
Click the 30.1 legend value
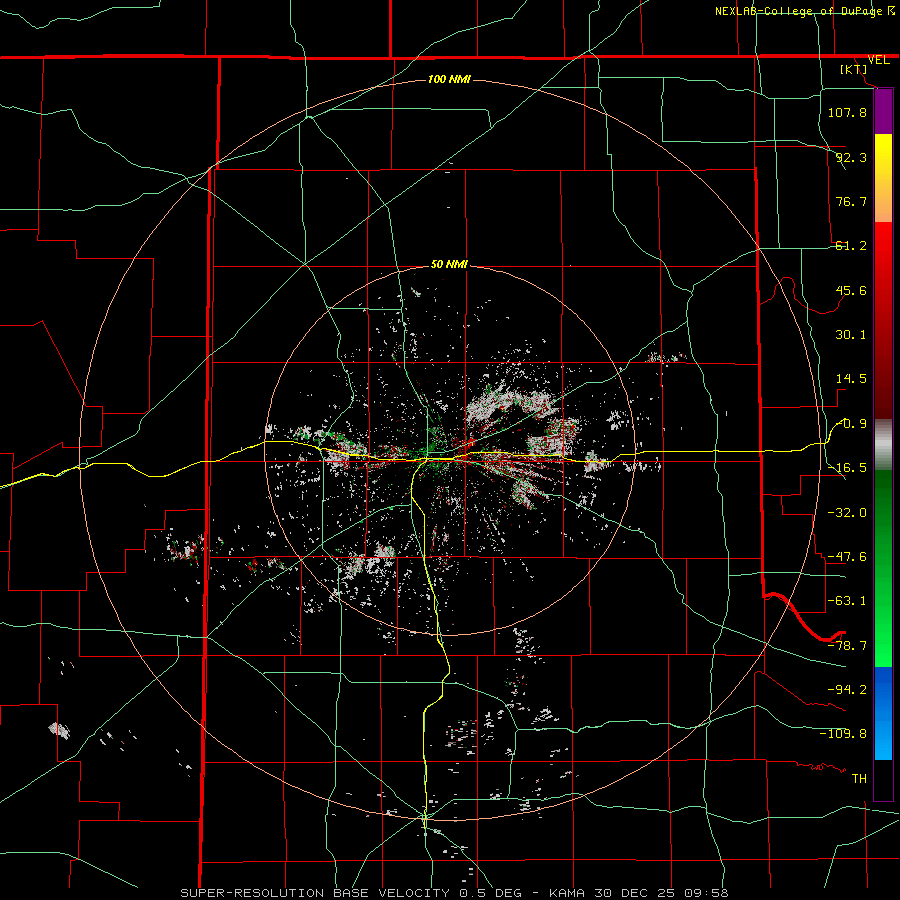coord(851,335)
